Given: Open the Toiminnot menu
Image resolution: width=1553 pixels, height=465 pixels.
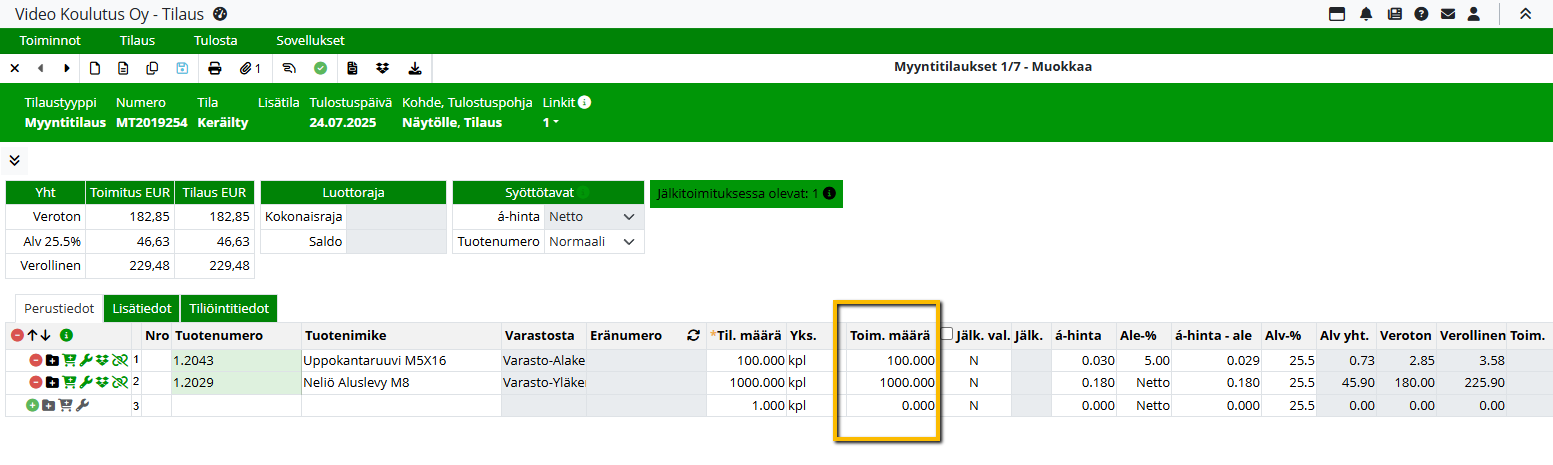Looking at the screenshot, I should pos(50,41).
